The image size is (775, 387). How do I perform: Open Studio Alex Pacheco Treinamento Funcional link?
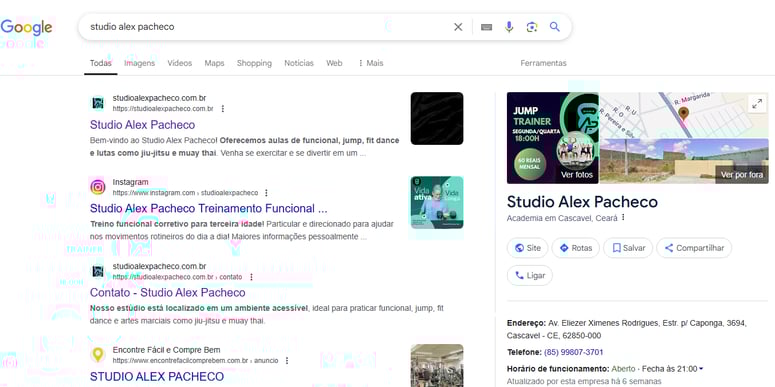(209, 208)
